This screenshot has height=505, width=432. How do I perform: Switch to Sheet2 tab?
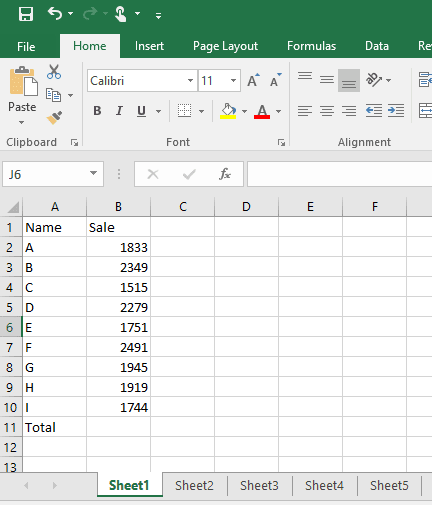point(194,486)
